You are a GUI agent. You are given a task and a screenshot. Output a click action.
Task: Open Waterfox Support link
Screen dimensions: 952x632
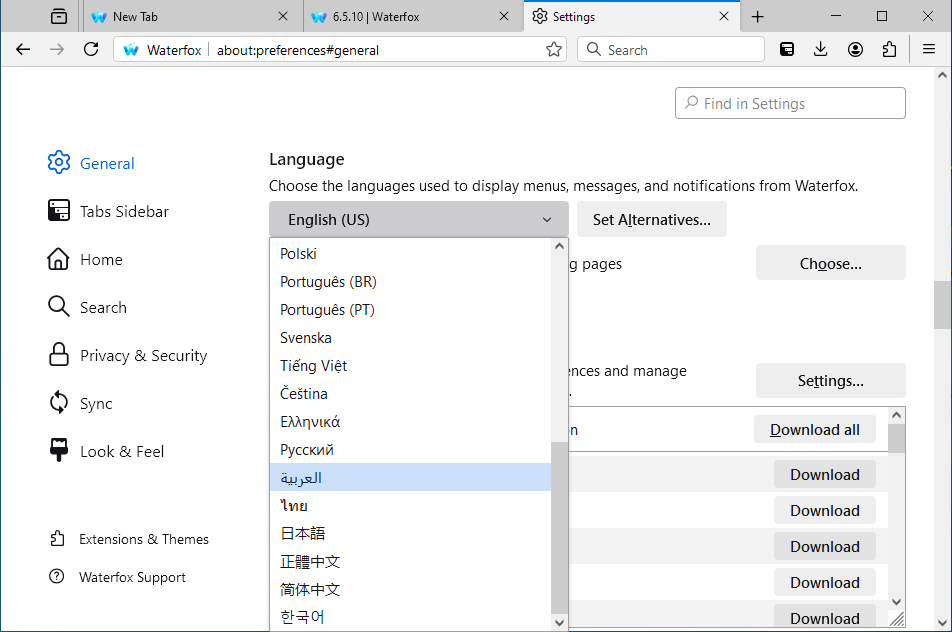pyautogui.click(x=117, y=577)
